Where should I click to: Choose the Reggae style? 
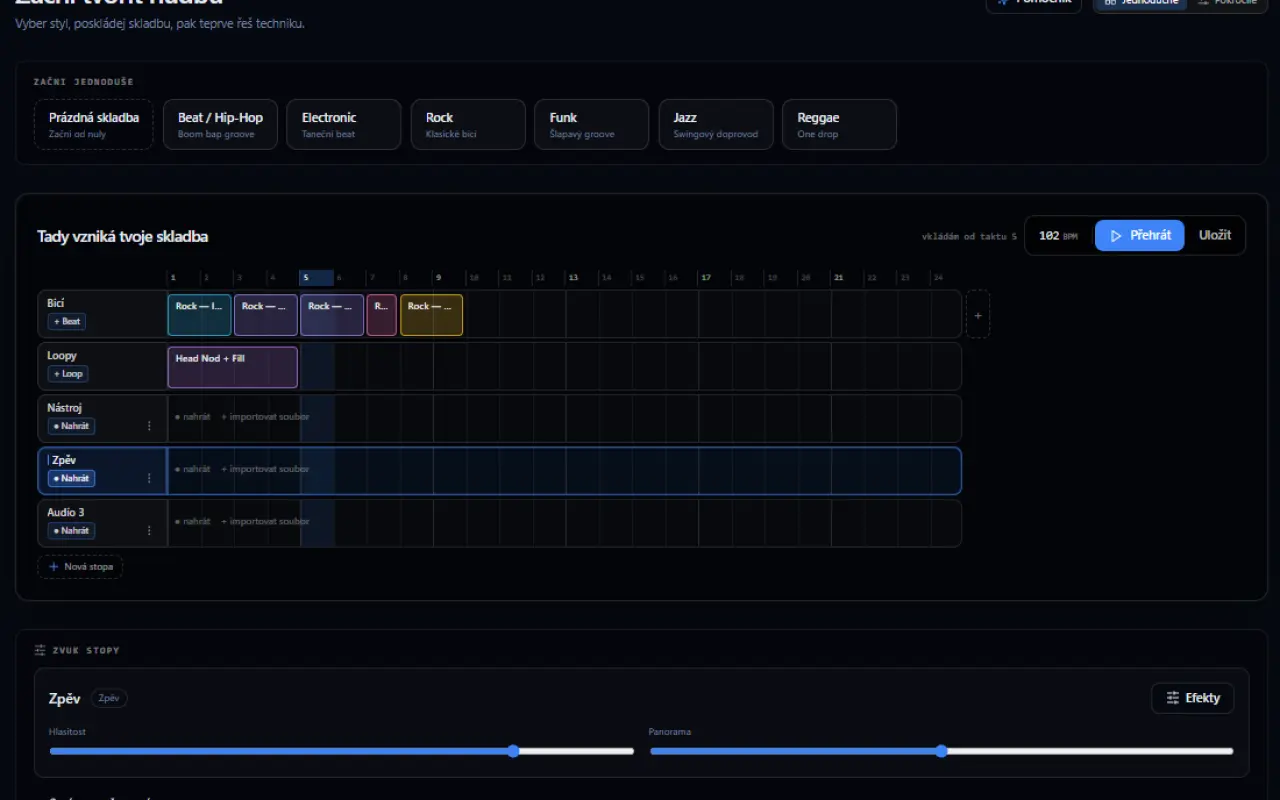point(840,124)
